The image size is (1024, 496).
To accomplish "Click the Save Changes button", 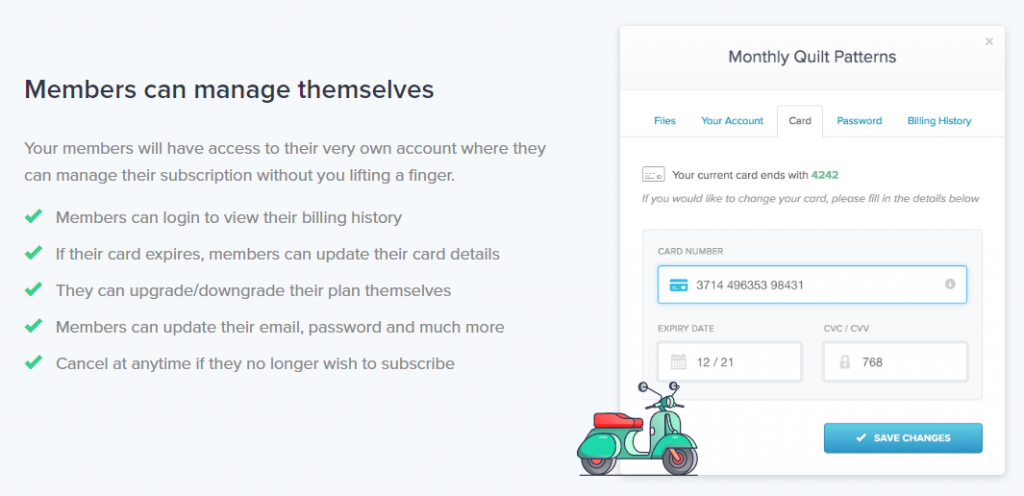I will [903, 438].
